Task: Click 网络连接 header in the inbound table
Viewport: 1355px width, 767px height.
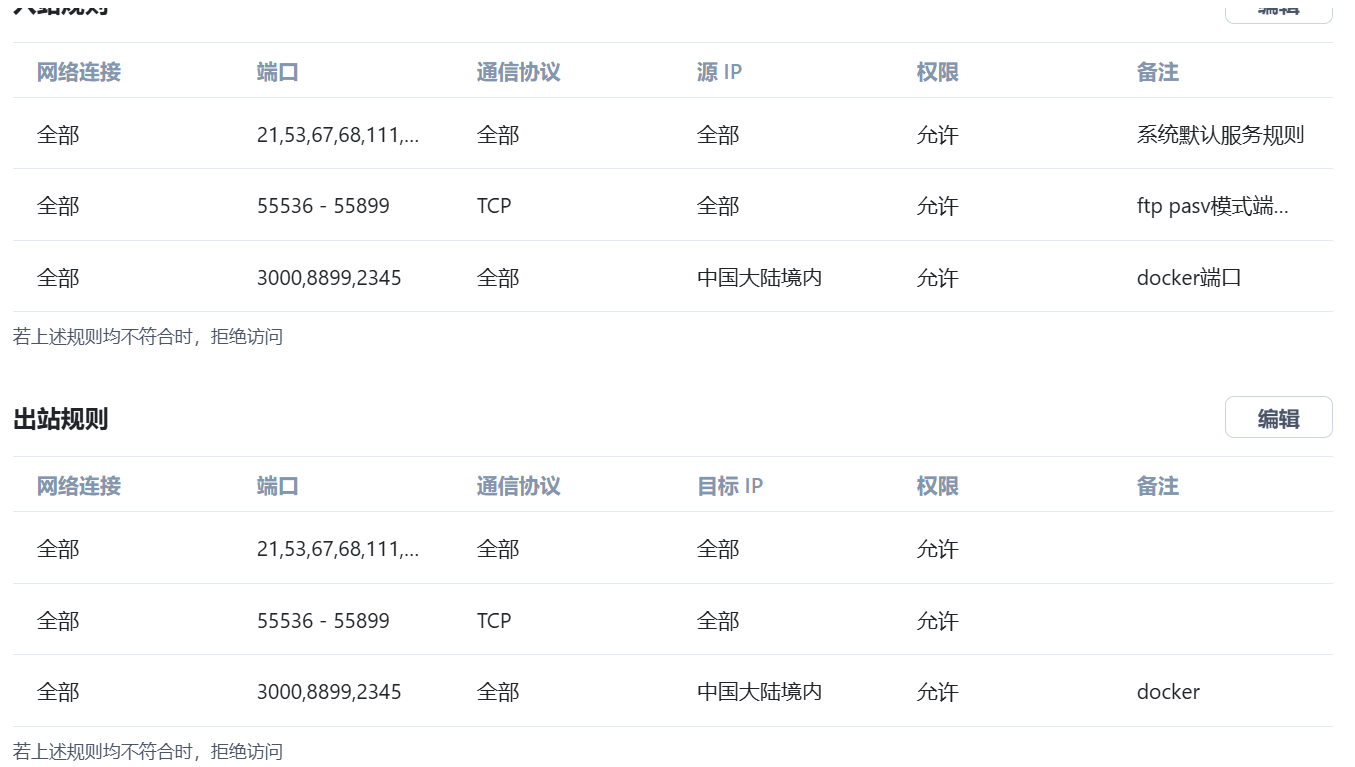Action: click(x=79, y=72)
